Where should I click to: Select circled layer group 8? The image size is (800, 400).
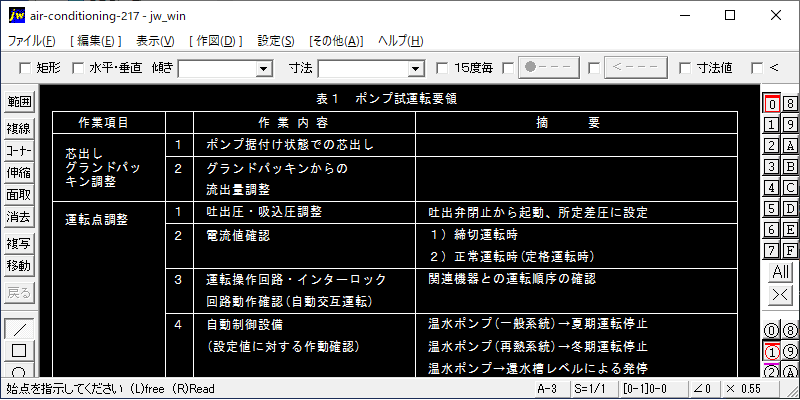click(x=790, y=330)
